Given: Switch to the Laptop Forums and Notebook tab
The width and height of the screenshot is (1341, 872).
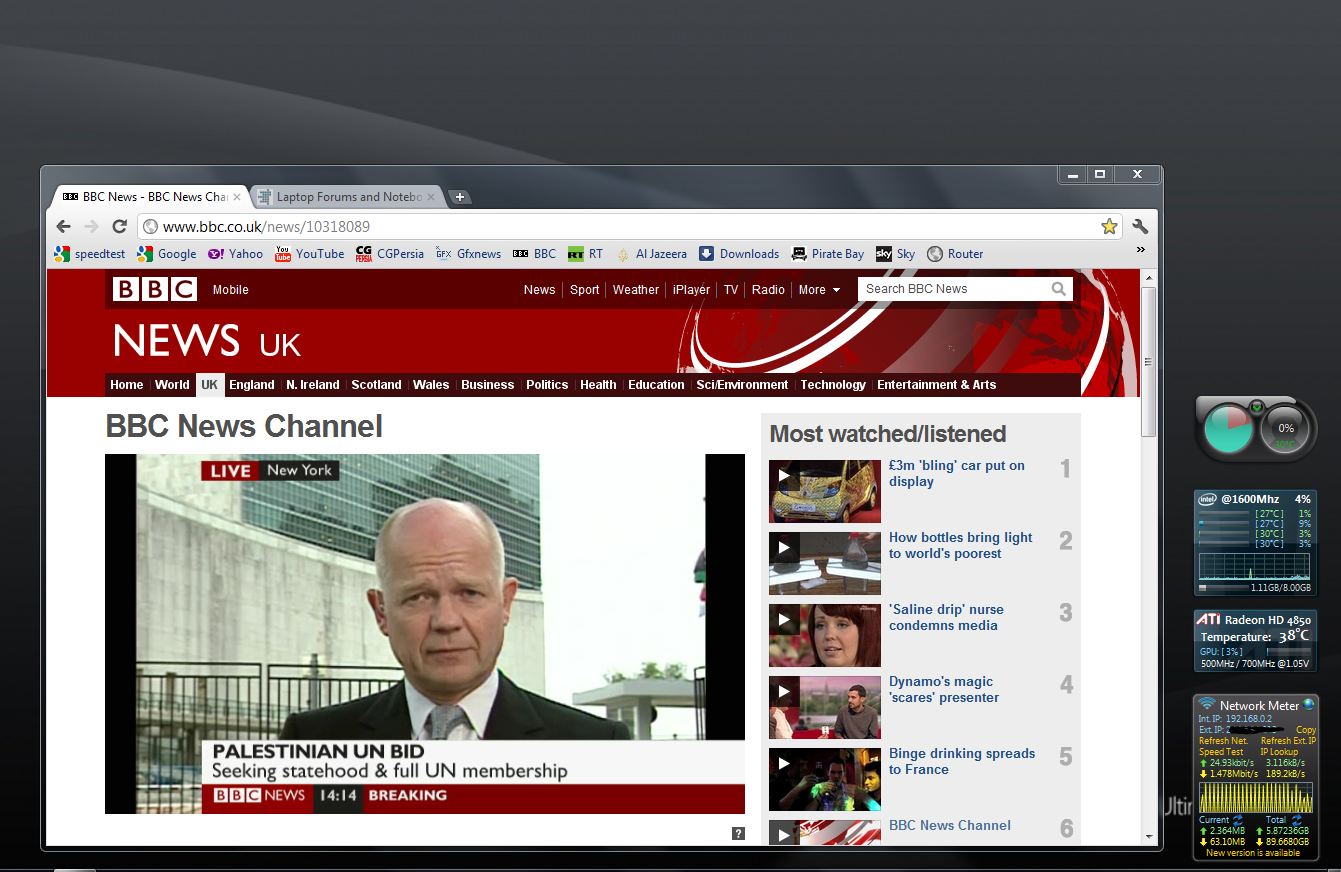Looking at the screenshot, I should click(x=346, y=197).
